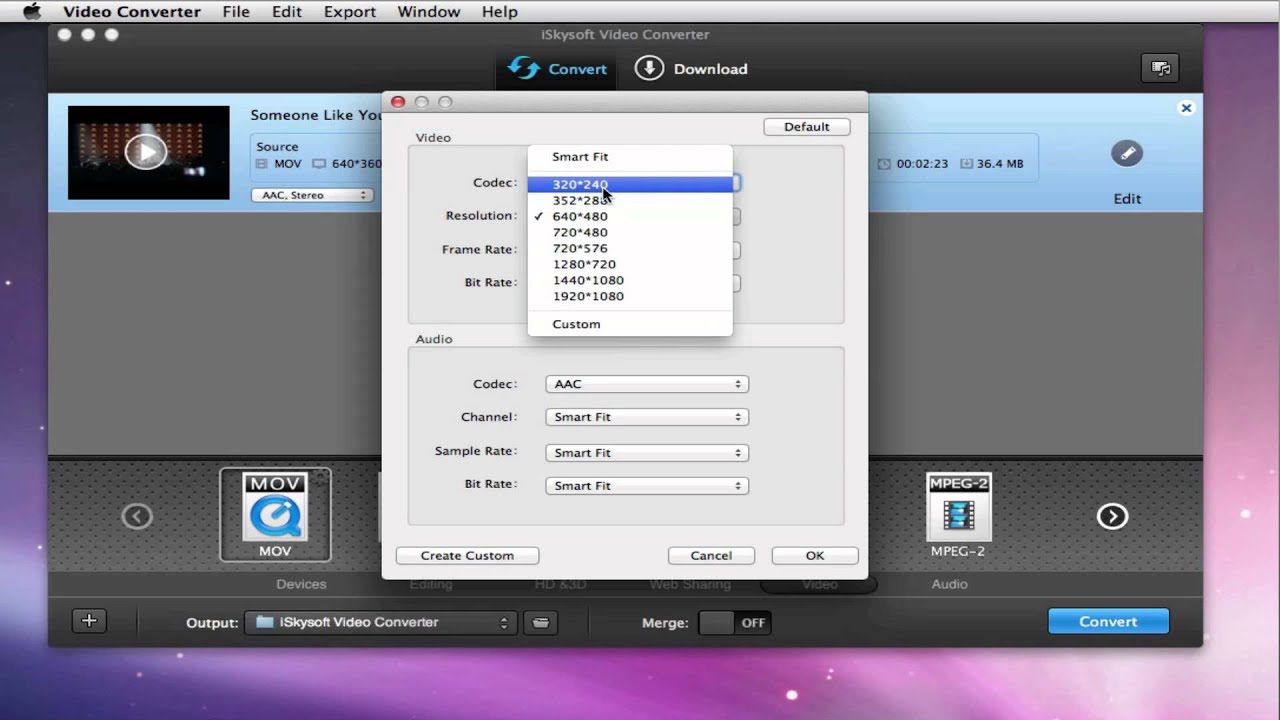Screen dimensions: 1280x720
Task: Open the Download tab
Action: point(691,68)
